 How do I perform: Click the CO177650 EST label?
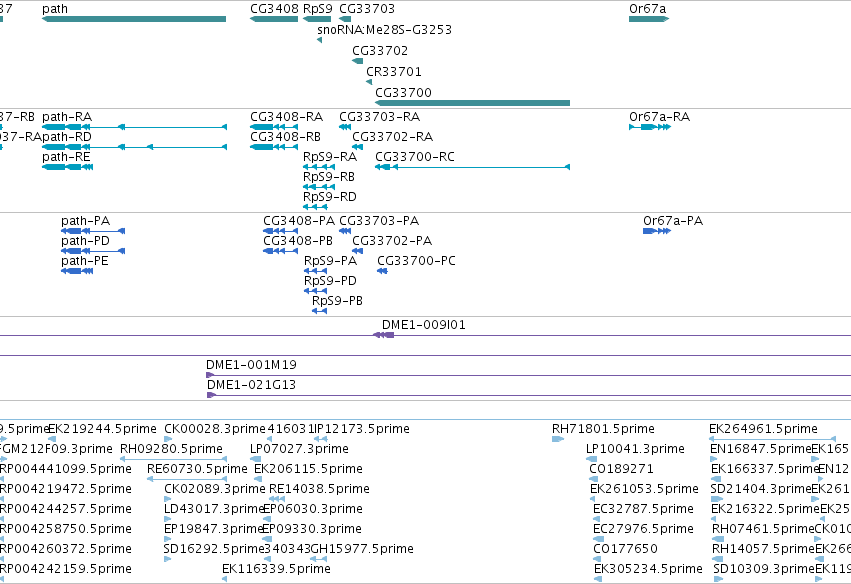point(625,549)
